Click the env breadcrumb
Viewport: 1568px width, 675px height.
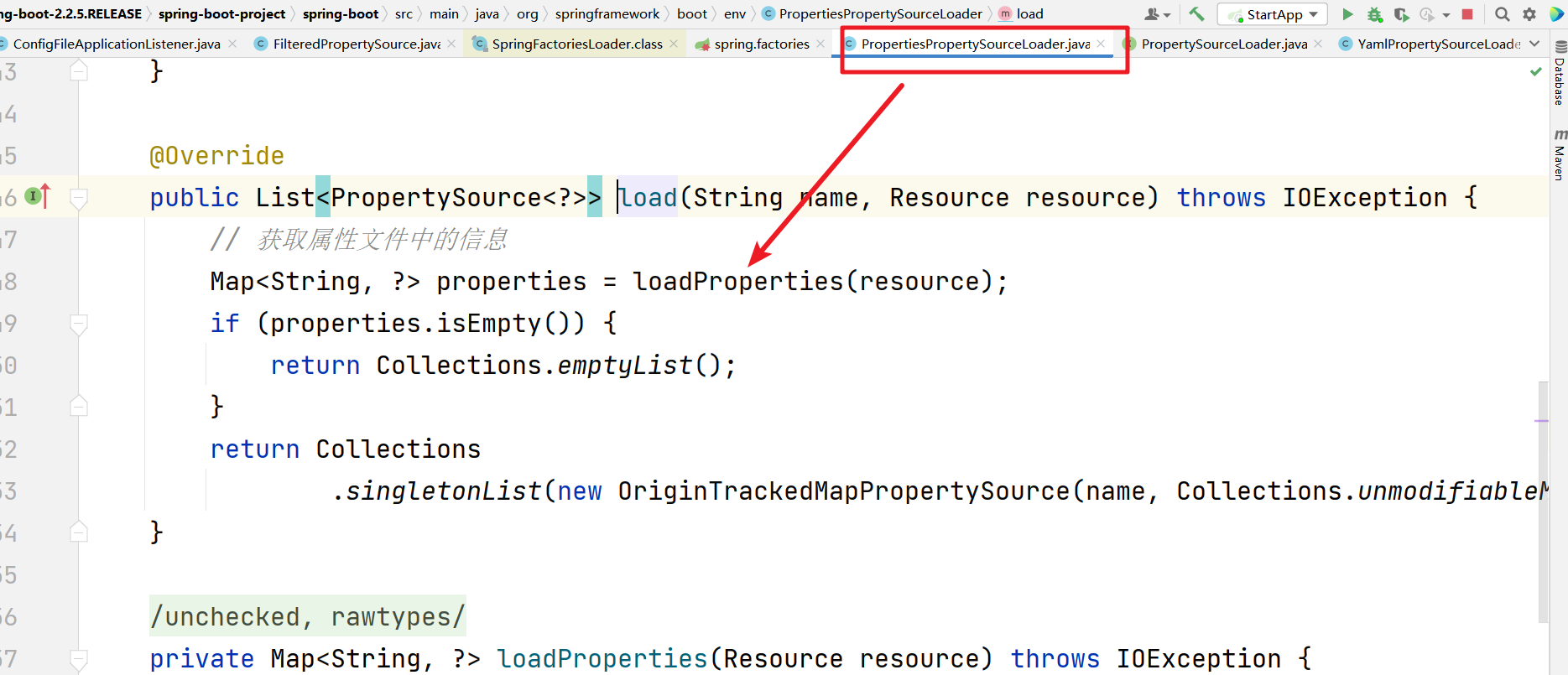735,13
